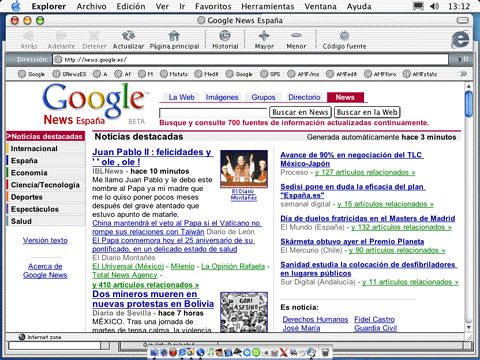480x360 pixels.
Task: Open the Apple menu
Action: click(16, 6)
